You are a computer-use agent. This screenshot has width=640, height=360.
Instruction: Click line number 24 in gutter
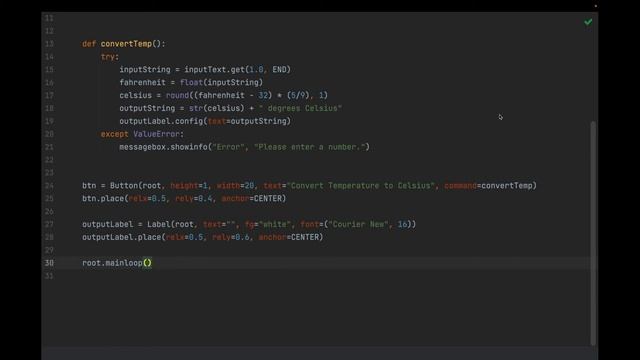(49, 186)
